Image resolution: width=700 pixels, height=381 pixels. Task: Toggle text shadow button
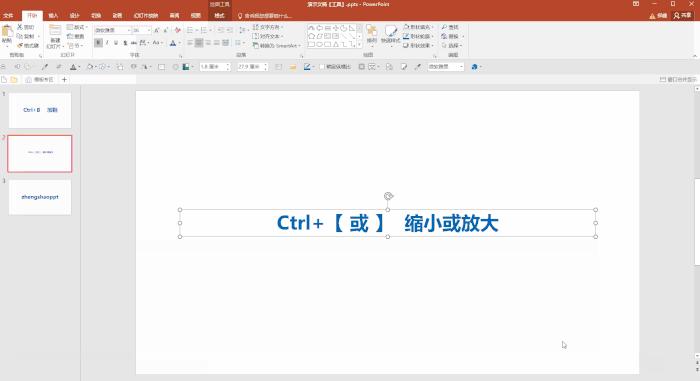(x=125, y=43)
